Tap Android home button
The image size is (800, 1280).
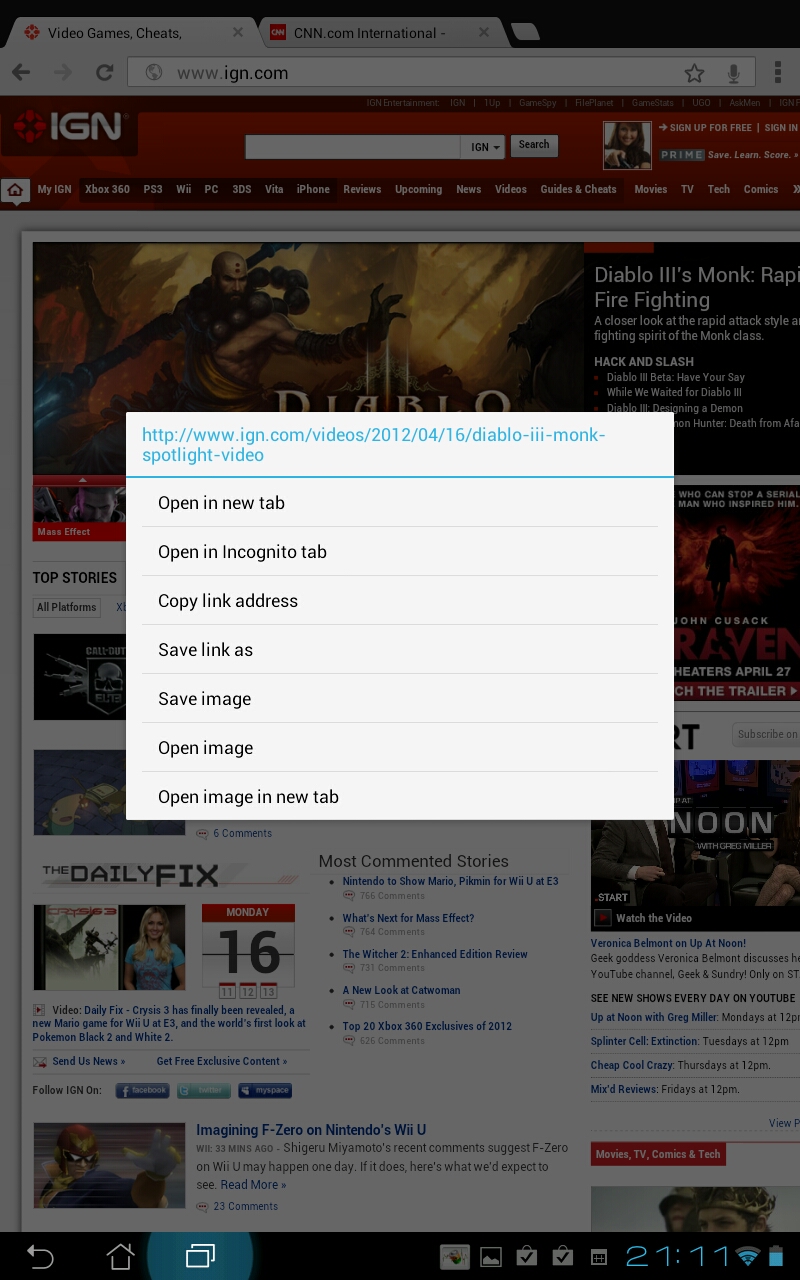[x=120, y=1256]
